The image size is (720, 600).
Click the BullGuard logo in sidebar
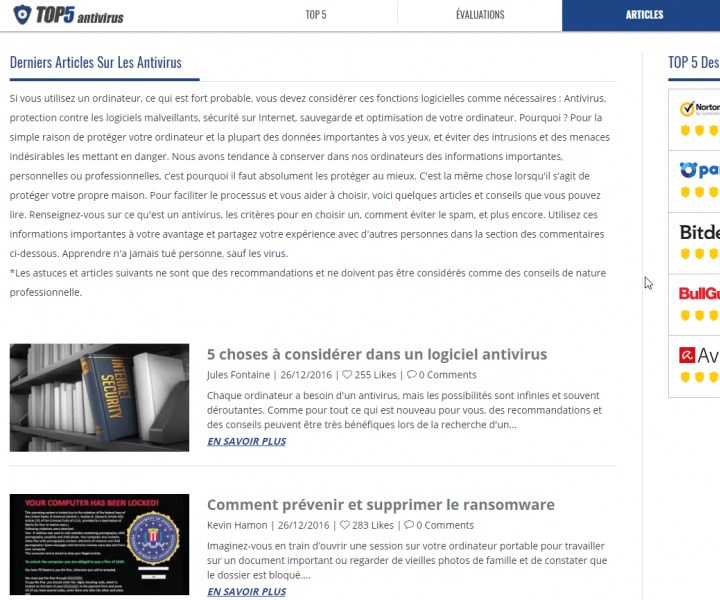click(698, 294)
